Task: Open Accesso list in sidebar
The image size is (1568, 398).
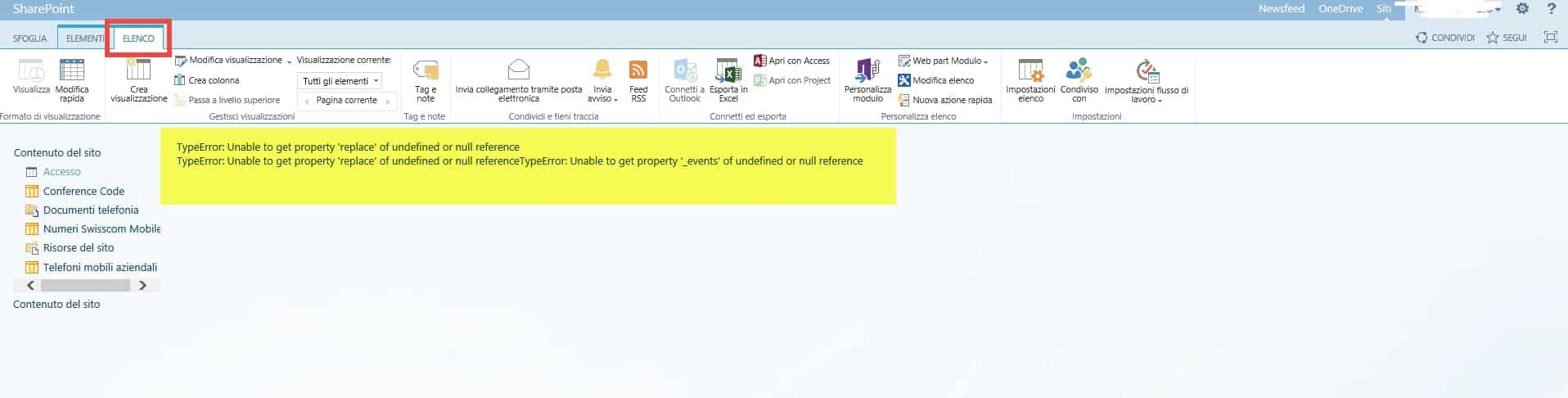Action: click(x=61, y=172)
